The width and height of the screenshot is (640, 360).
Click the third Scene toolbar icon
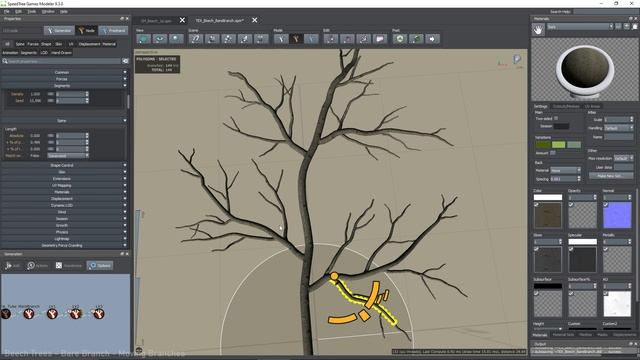[x=228, y=39]
